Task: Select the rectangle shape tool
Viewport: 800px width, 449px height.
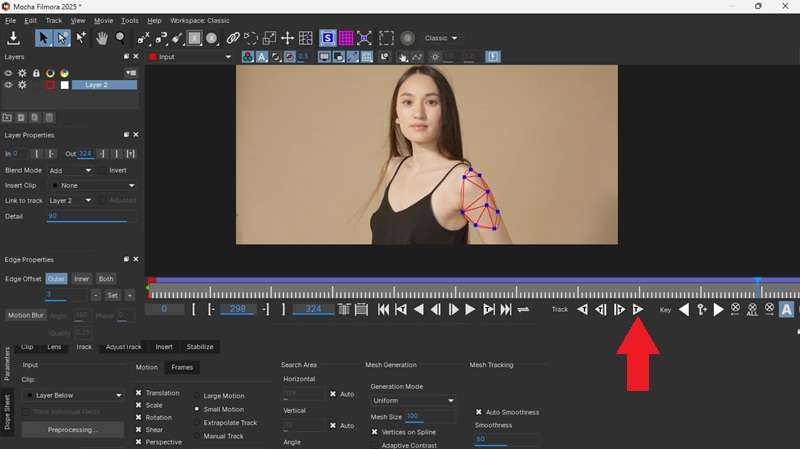Action: point(194,38)
